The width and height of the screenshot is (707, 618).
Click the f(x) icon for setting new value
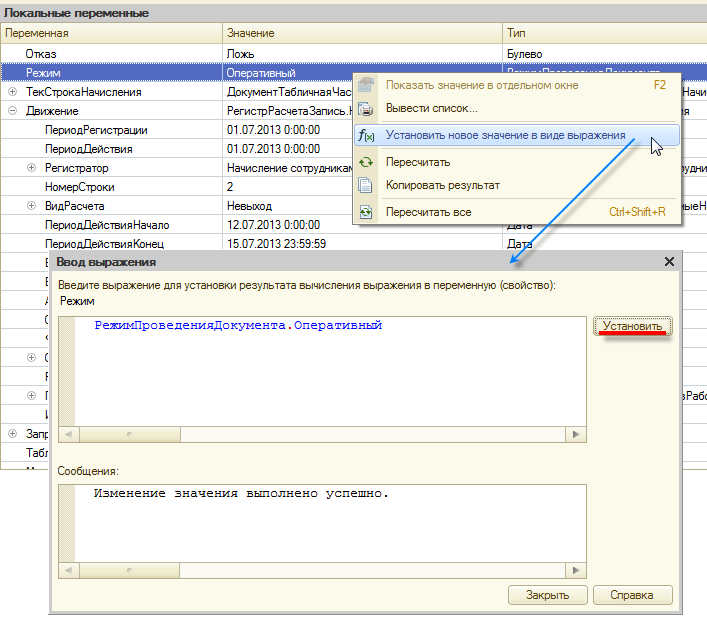pos(366,135)
